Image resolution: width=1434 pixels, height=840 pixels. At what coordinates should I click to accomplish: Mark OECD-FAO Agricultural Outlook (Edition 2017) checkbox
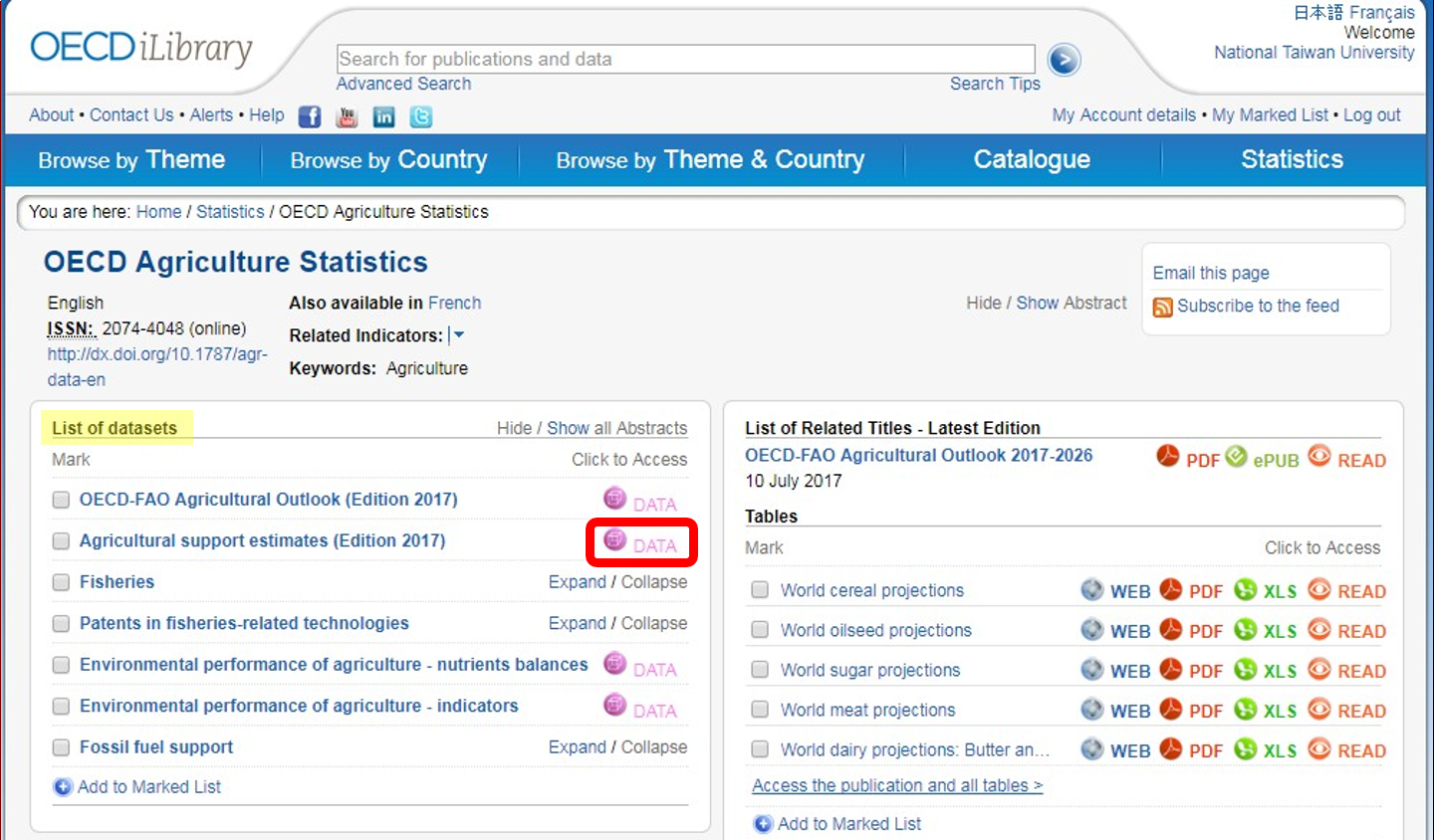[61, 500]
